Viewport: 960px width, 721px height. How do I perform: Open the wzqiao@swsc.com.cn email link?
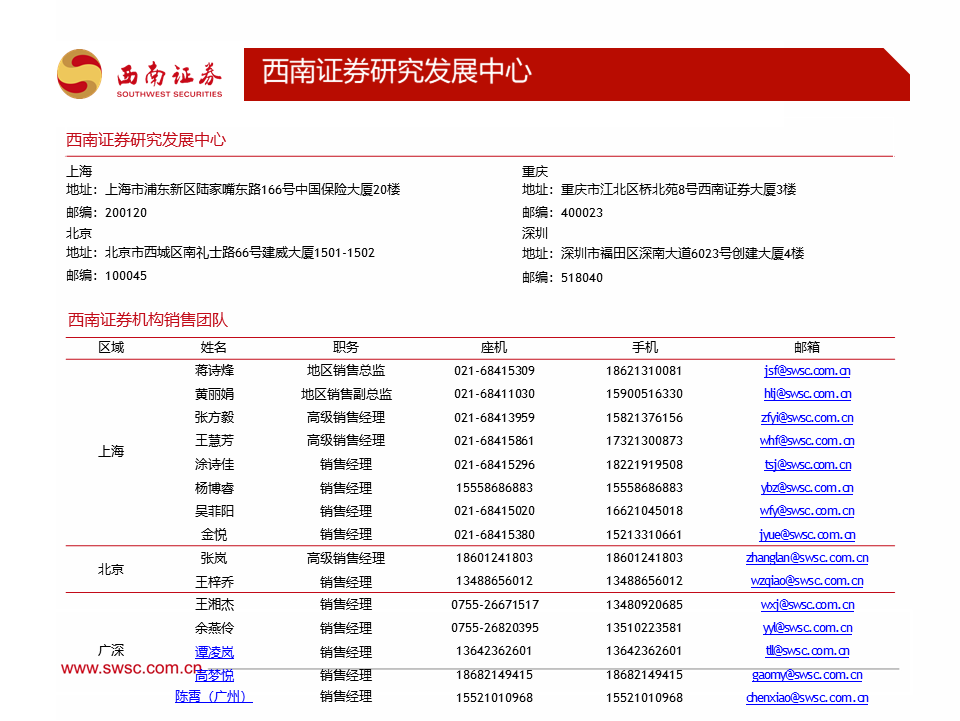pos(807,581)
